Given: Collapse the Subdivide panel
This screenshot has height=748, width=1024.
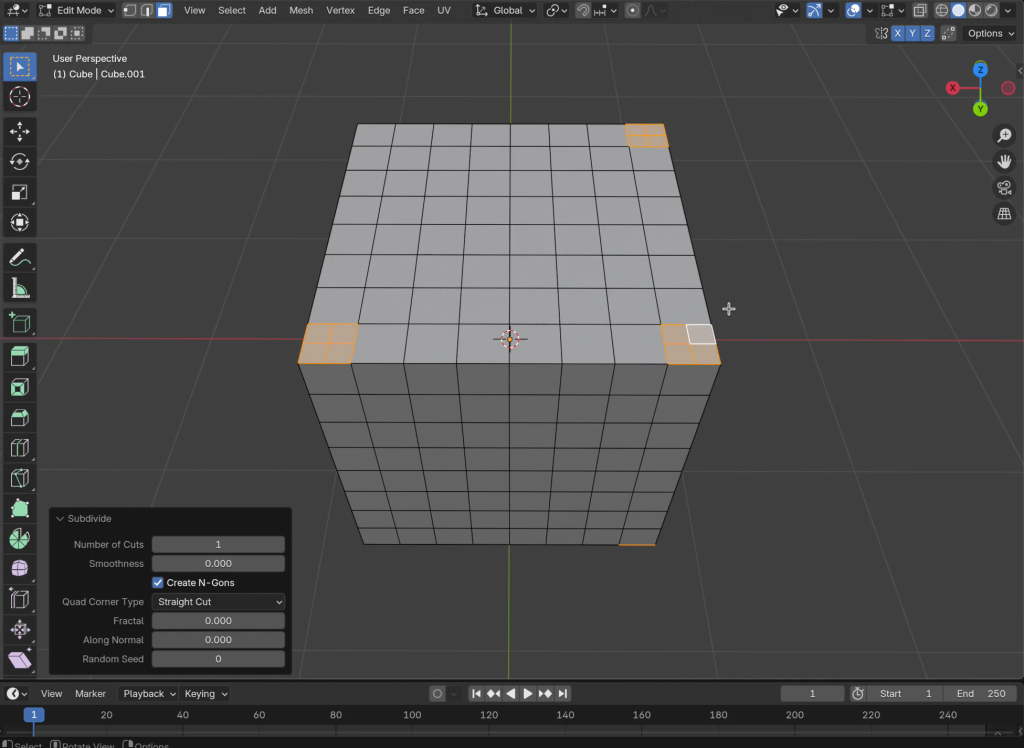Looking at the screenshot, I should (60, 519).
